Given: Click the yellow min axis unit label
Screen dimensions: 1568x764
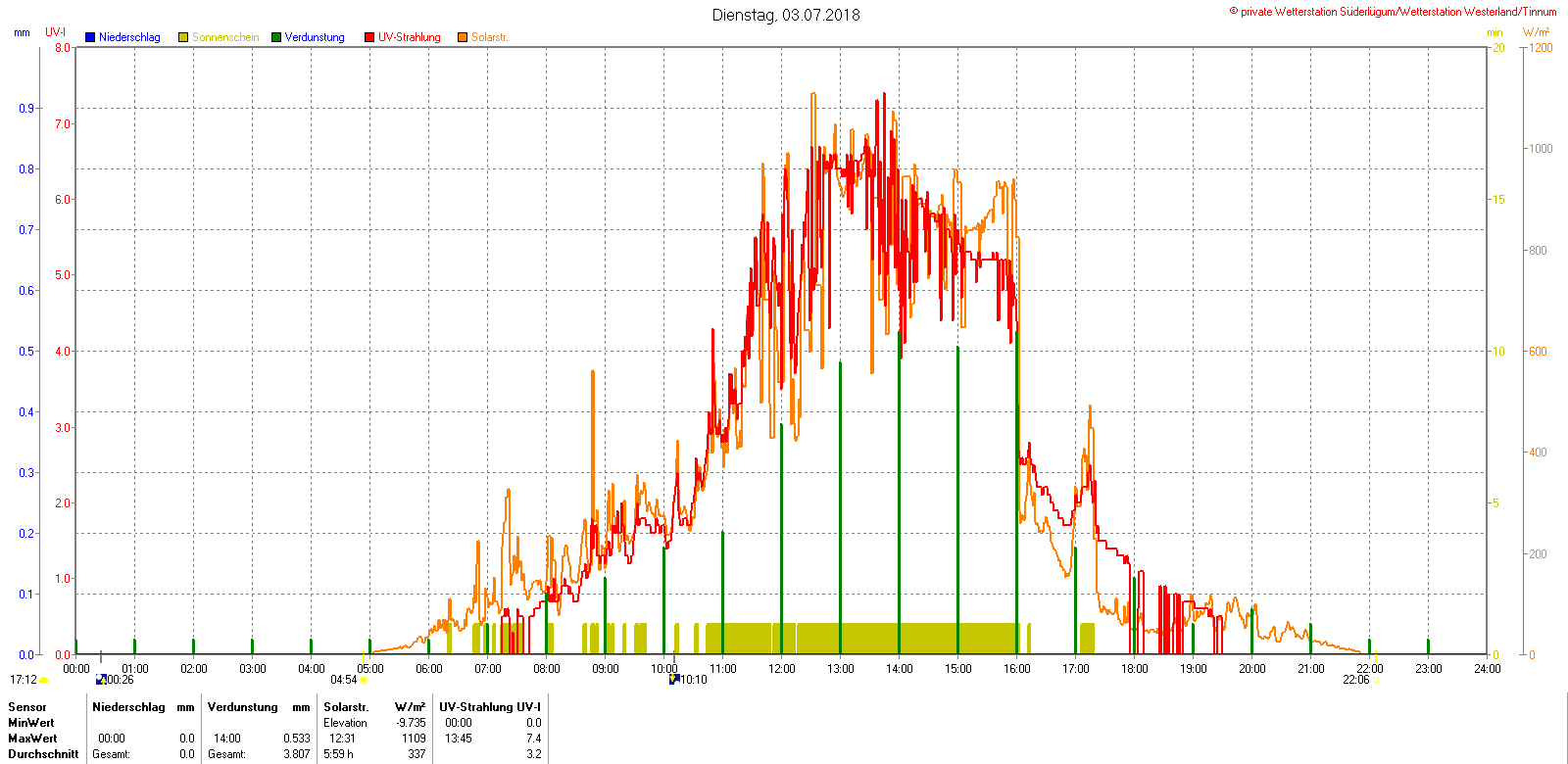Looking at the screenshot, I should [1494, 32].
